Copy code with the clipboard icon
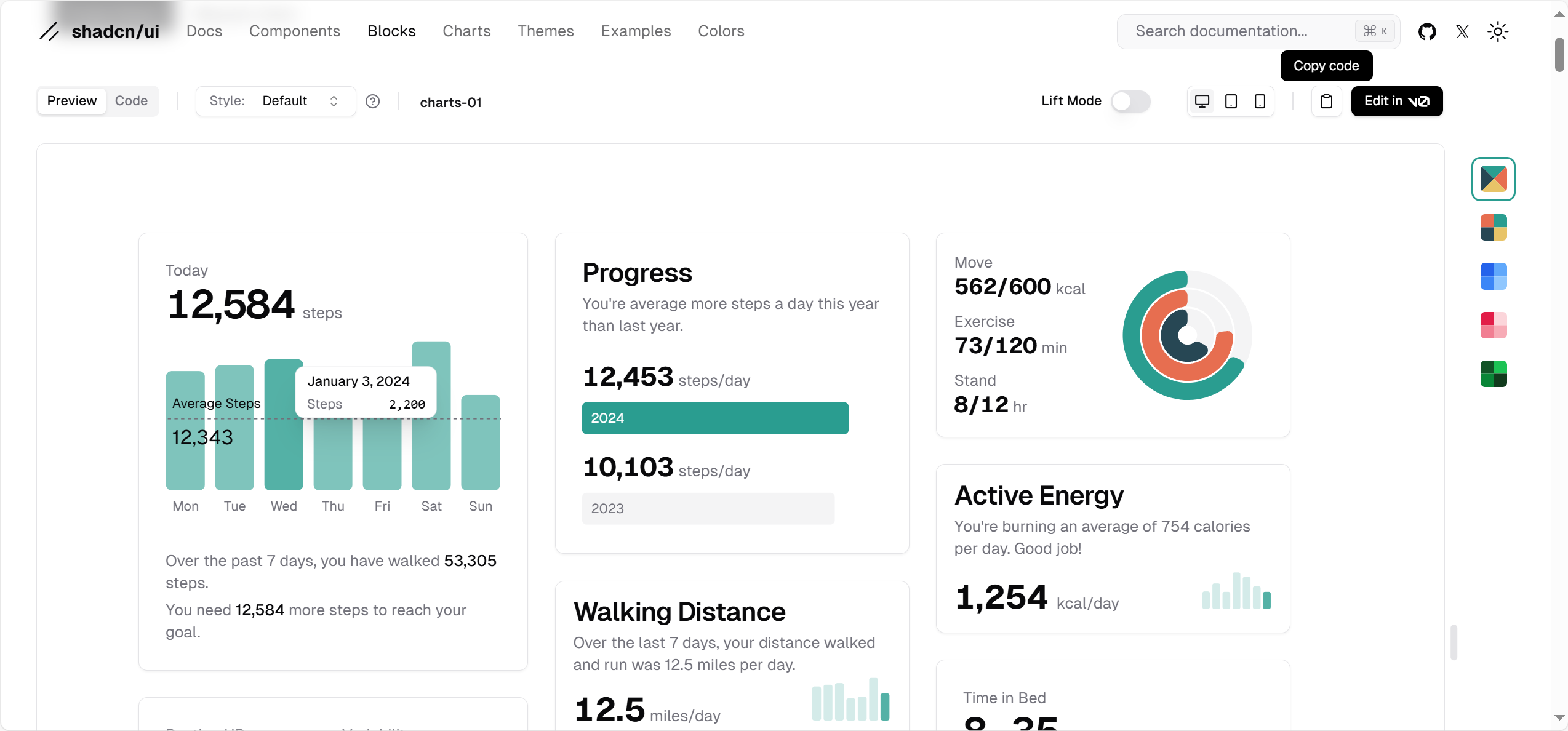This screenshot has height=731, width=1568. pos(1326,101)
